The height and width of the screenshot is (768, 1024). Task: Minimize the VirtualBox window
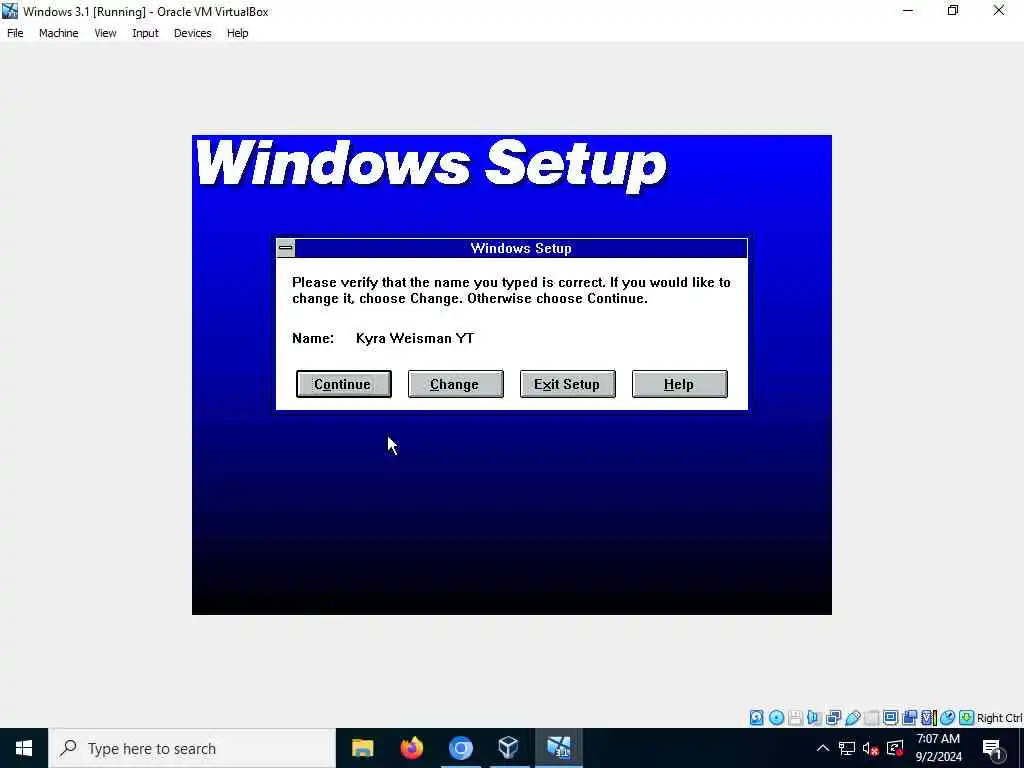[x=908, y=11]
